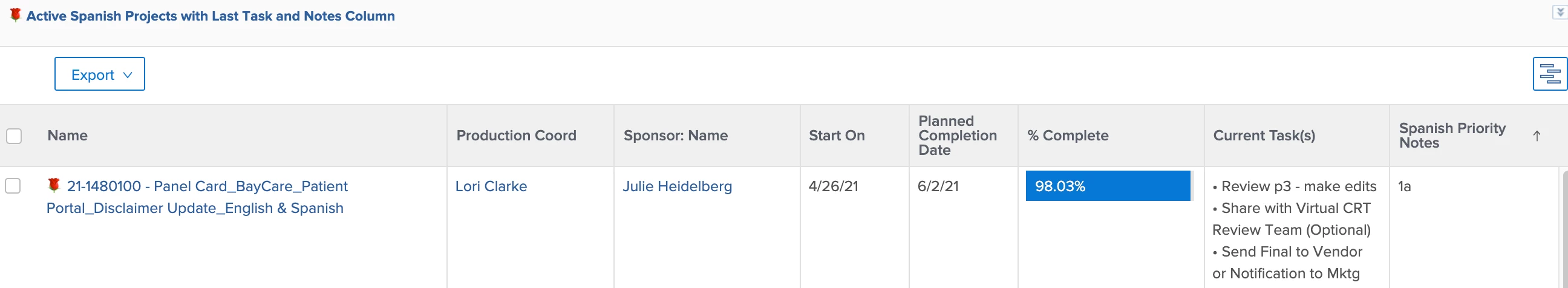
Task: Sort by the Production Coord column header
Action: (515, 136)
